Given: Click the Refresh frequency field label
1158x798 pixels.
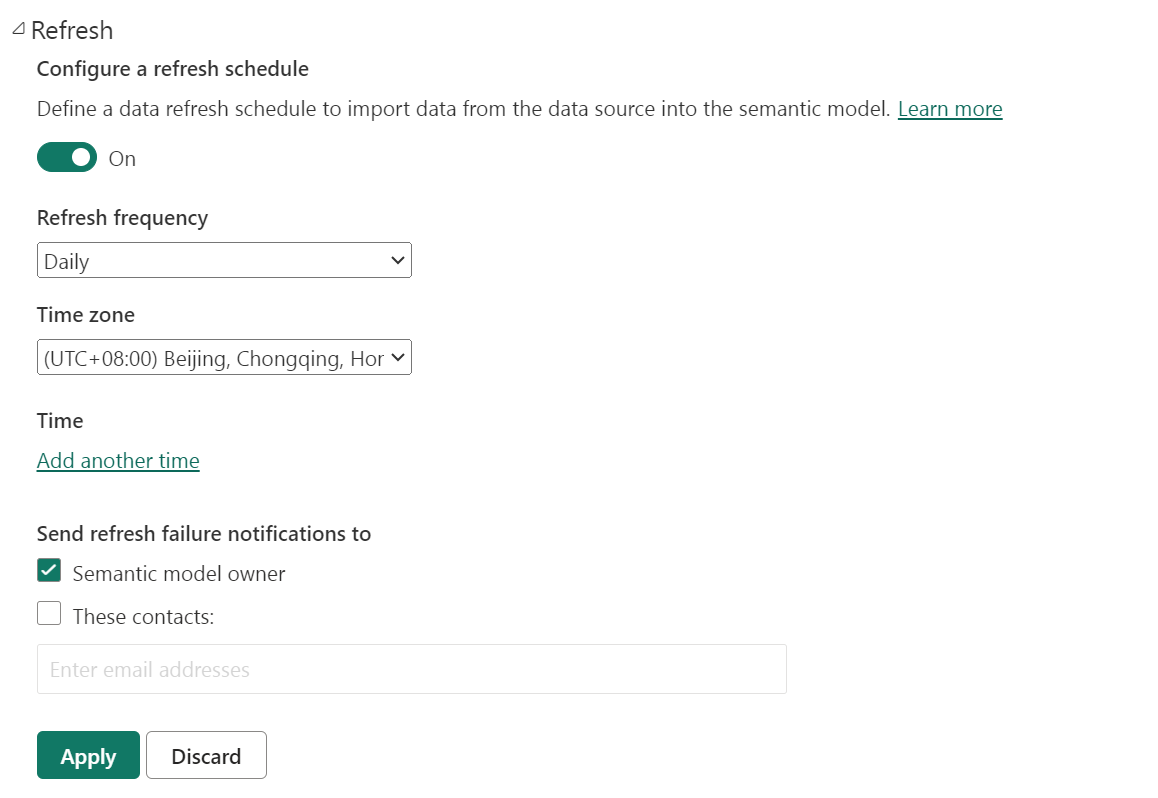Looking at the screenshot, I should click(x=122, y=218).
